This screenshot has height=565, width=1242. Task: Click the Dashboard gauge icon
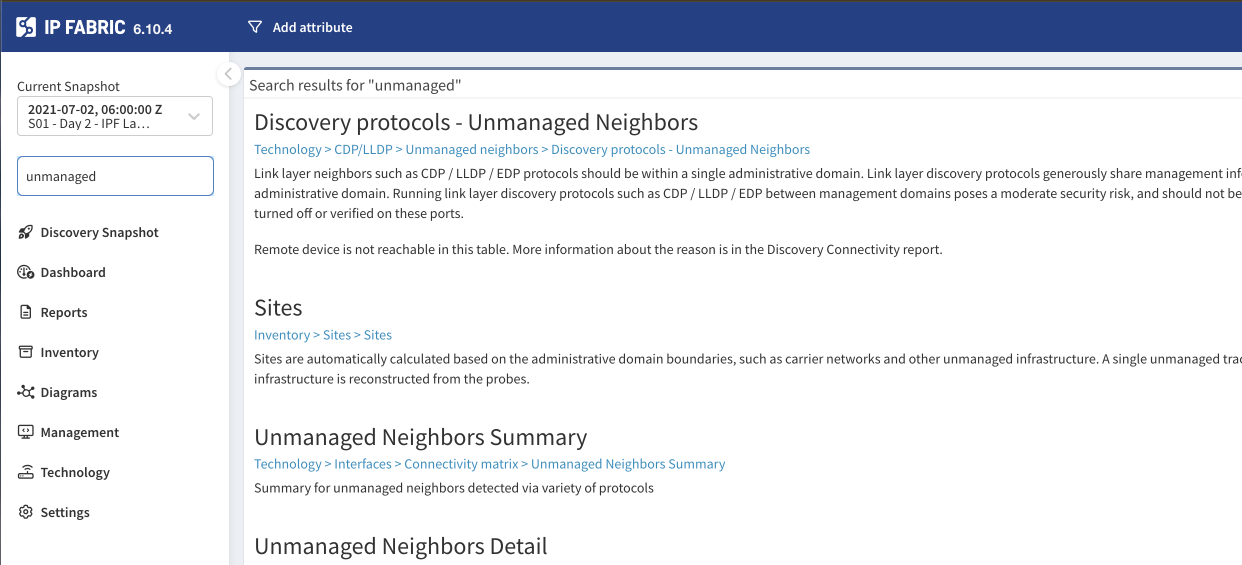coord(26,272)
